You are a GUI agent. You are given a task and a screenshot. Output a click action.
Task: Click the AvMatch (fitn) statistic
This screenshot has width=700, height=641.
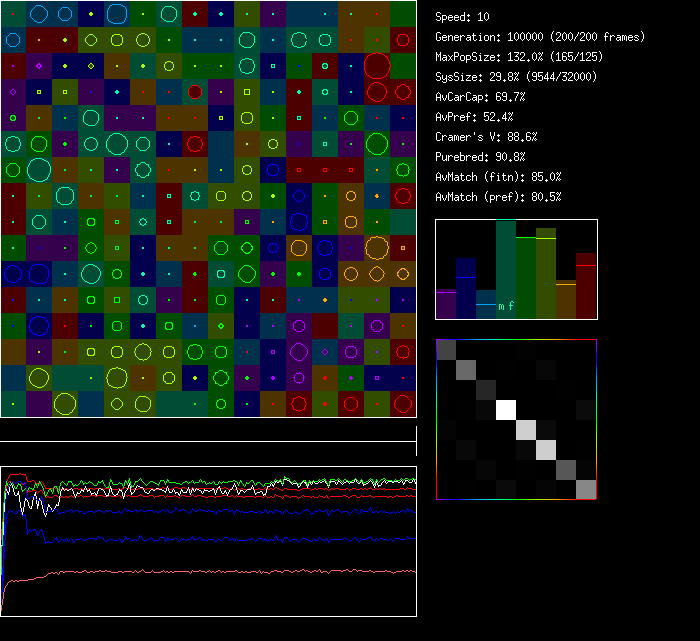pos(498,177)
